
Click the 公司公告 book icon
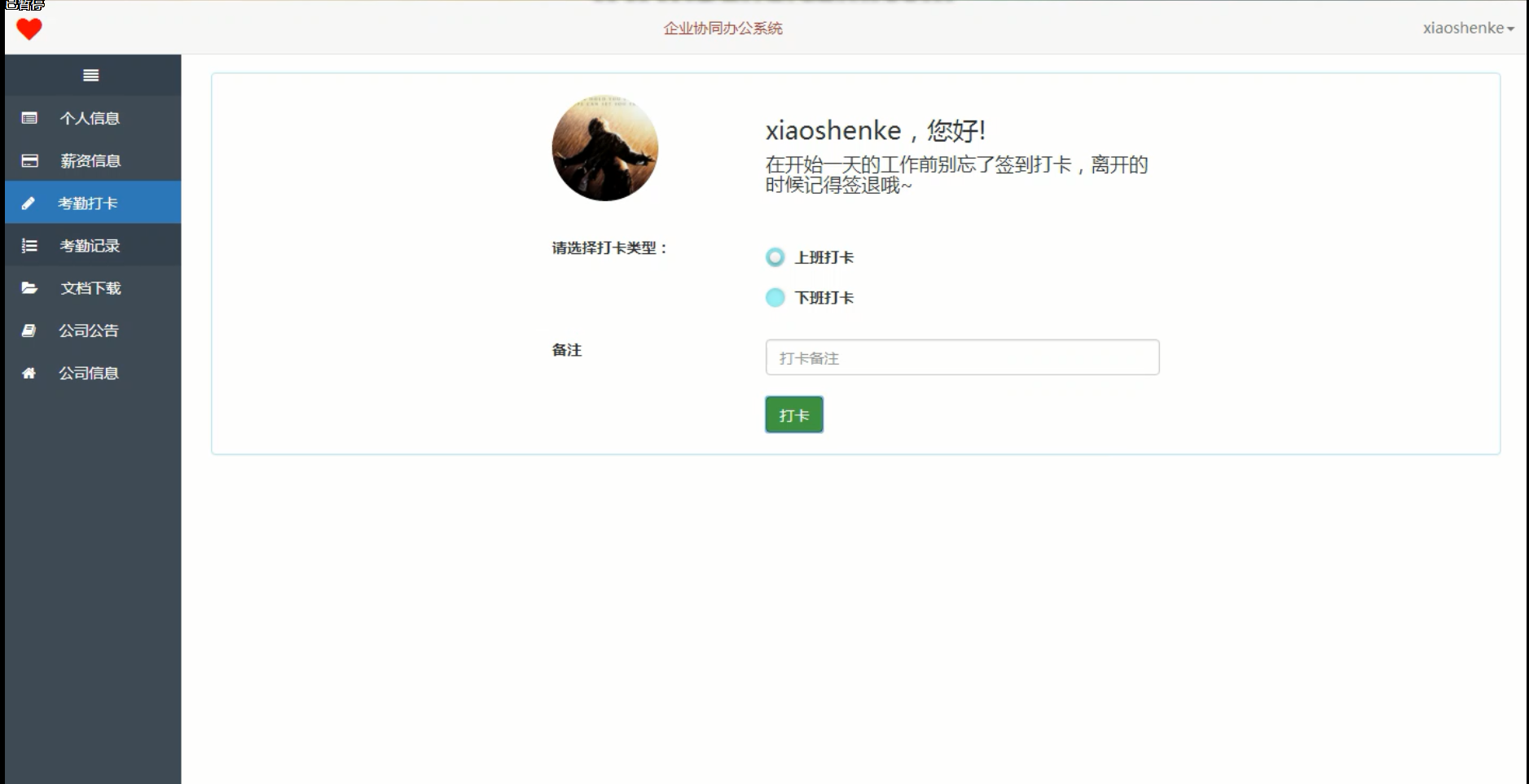29,330
